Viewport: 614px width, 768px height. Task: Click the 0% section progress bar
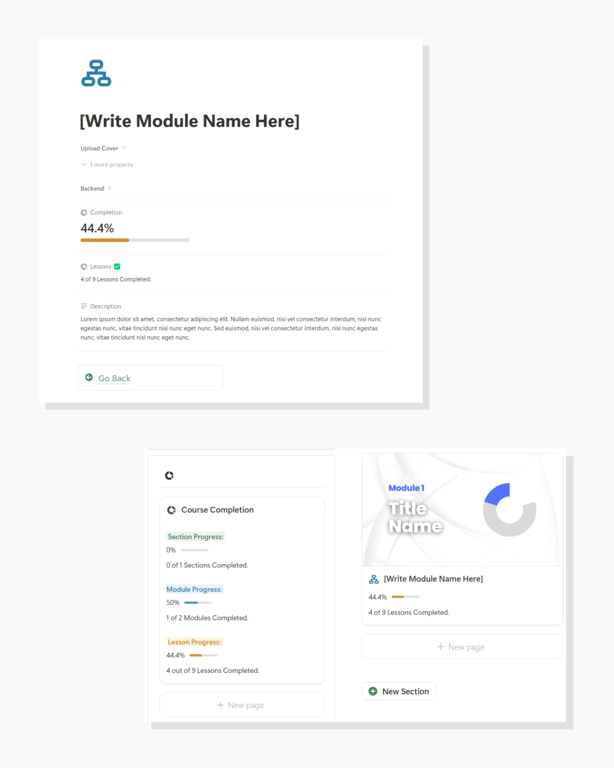click(x=194, y=550)
